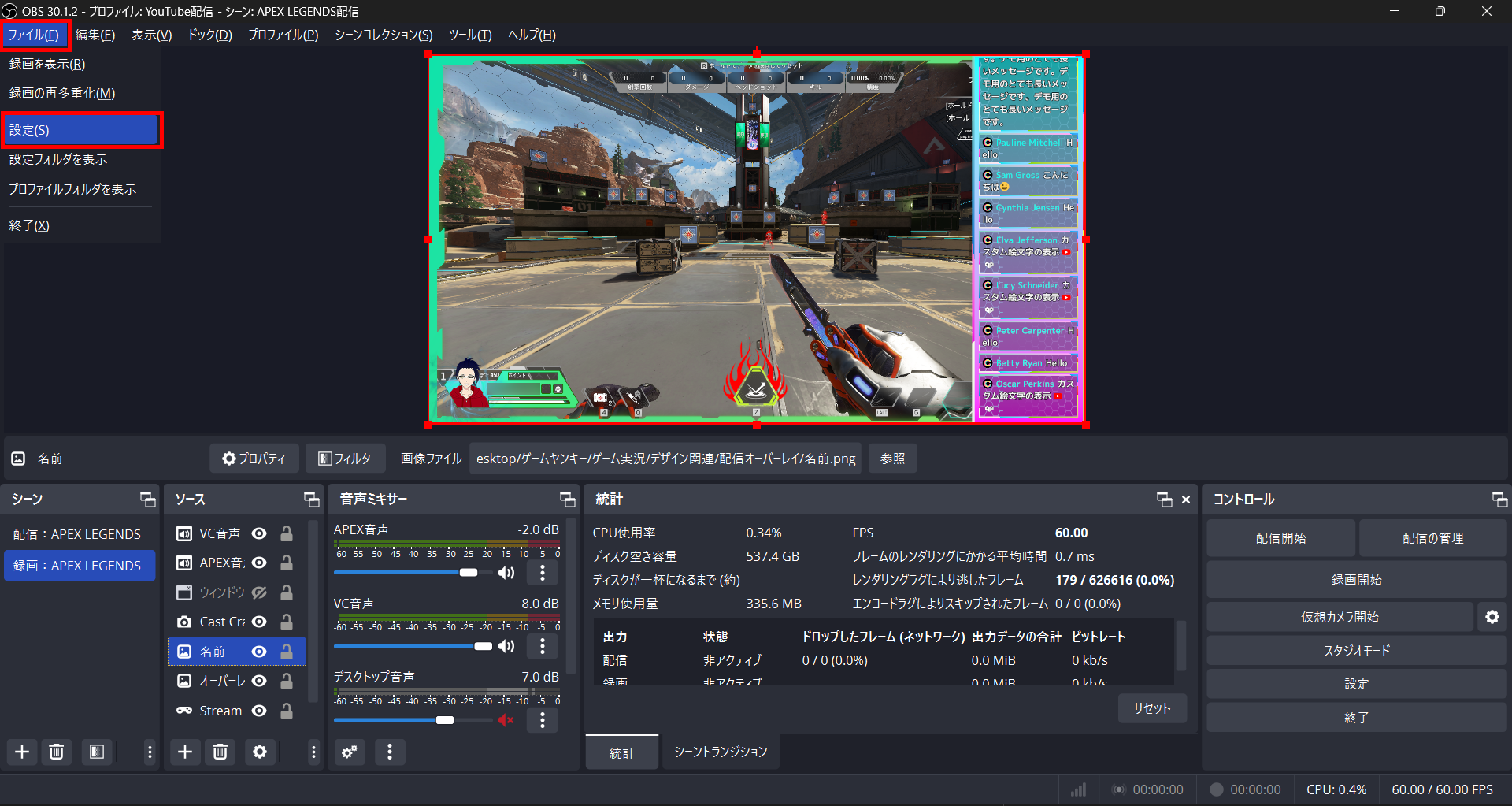
Task: Click 録画開始 button
Action: click(x=1356, y=580)
